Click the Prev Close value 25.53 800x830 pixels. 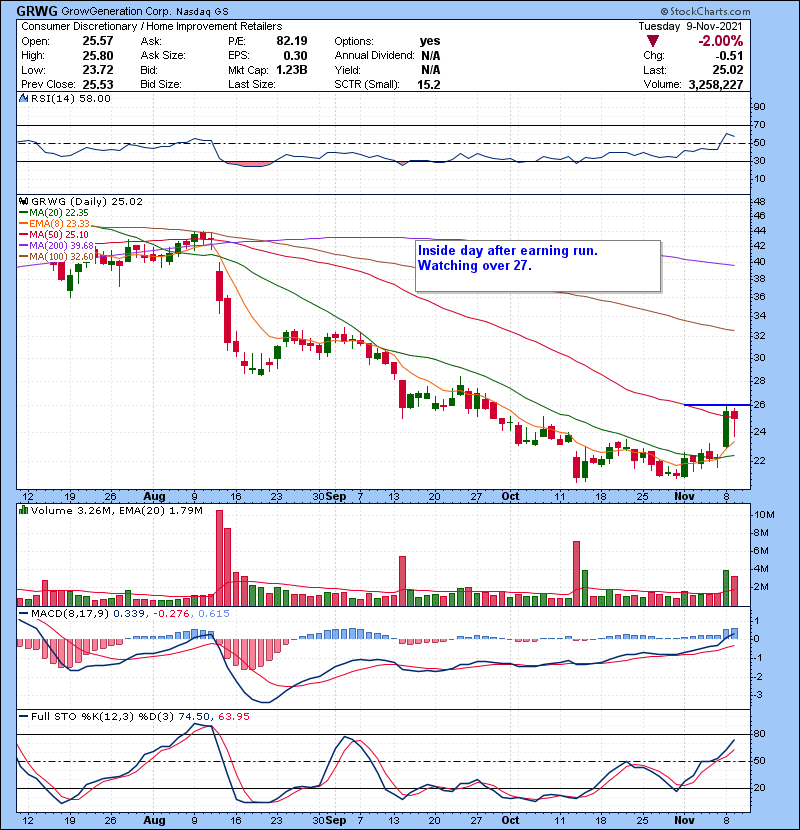pyautogui.click(x=98, y=84)
